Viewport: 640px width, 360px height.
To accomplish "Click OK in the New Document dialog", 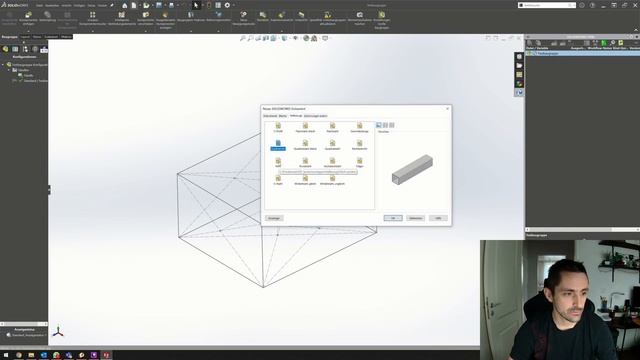I will (393, 218).
